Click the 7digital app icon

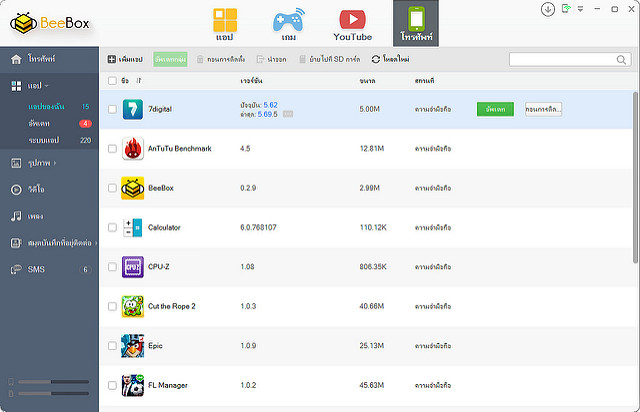pos(133,109)
